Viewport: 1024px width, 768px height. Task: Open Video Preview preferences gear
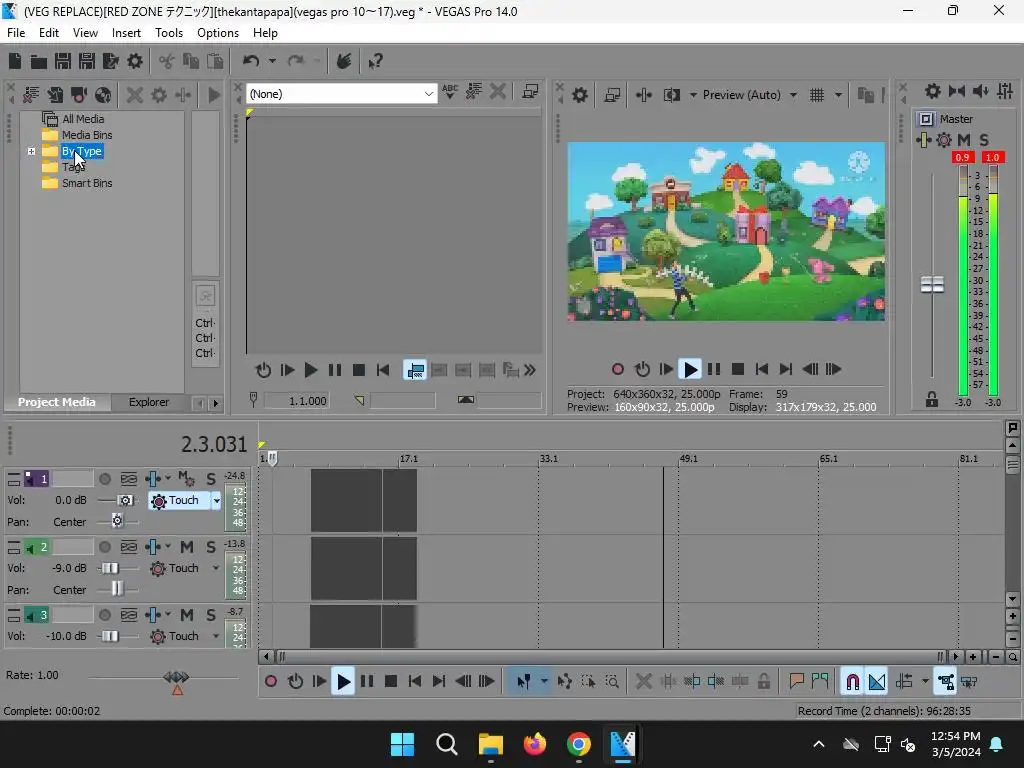pos(580,95)
